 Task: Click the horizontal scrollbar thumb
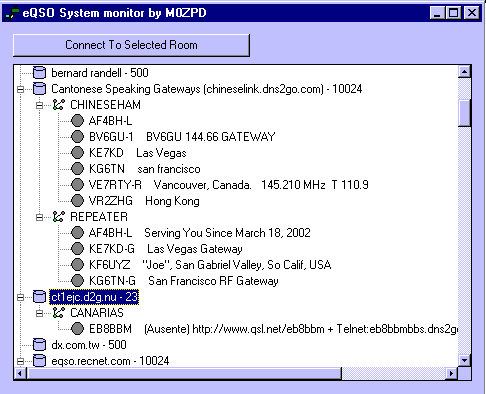(x=184, y=373)
